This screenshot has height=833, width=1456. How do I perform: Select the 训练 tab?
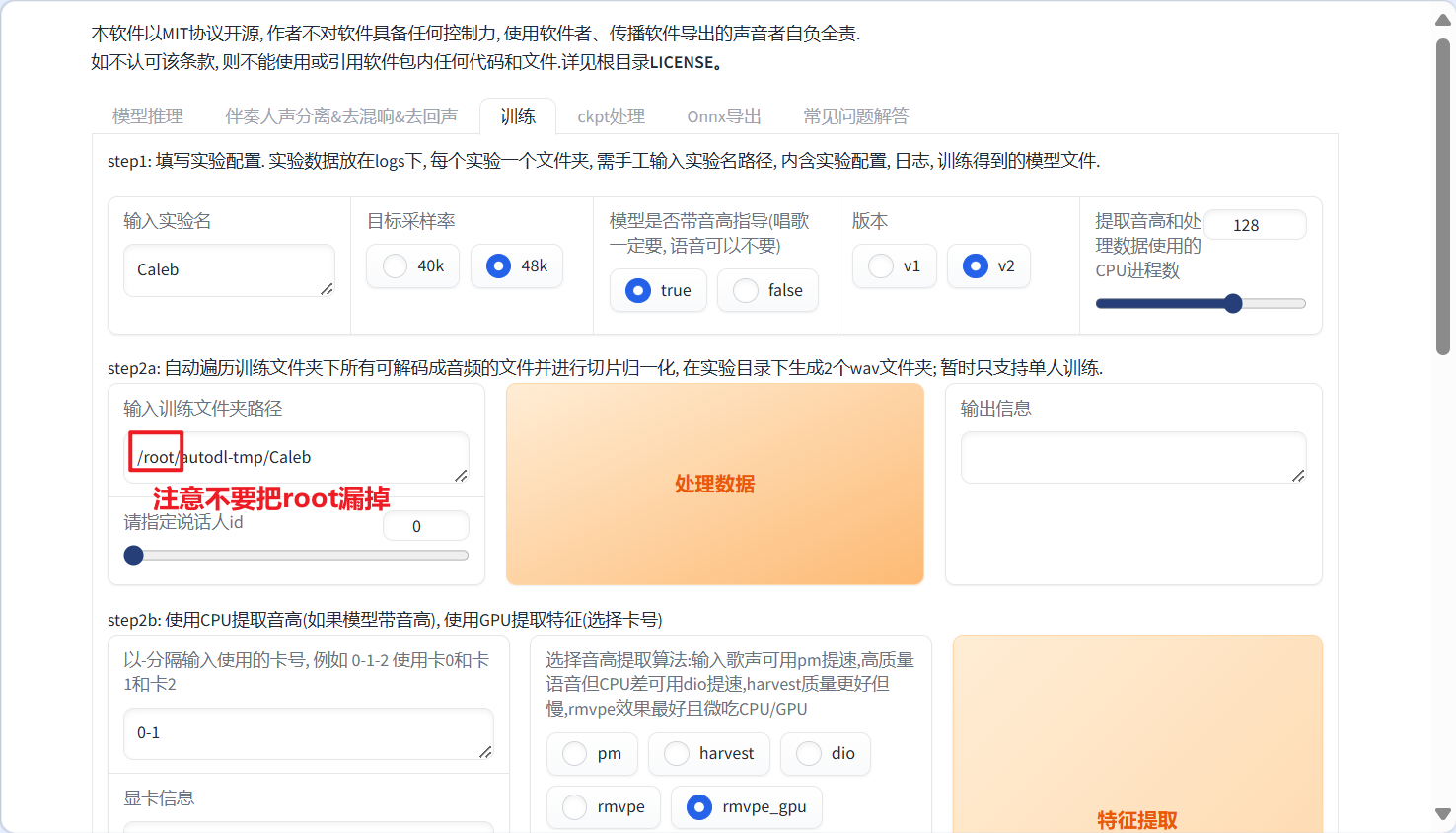pyautogui.click(x=518, y=116)
